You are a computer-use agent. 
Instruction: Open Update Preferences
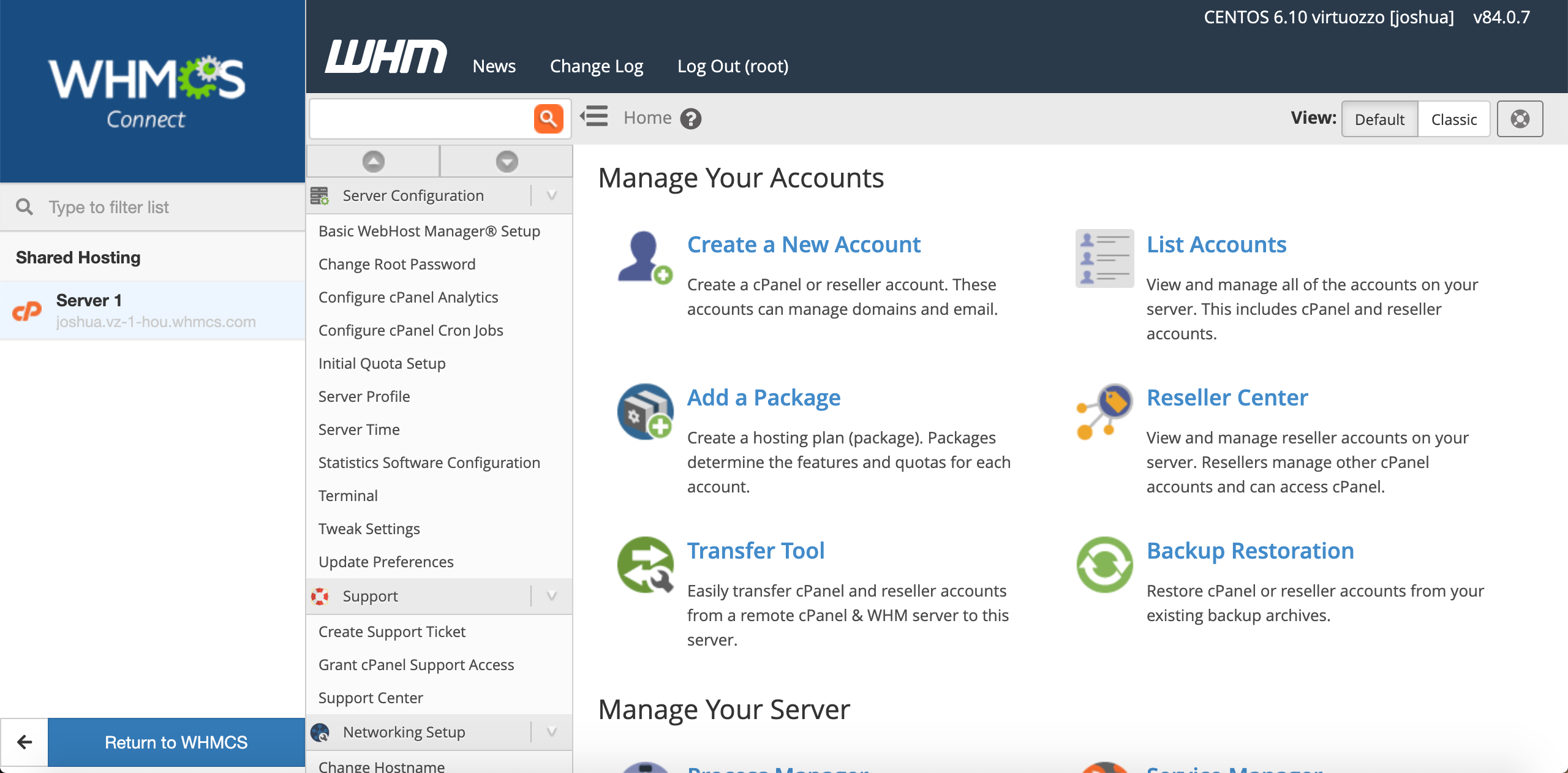coord(386,562)
